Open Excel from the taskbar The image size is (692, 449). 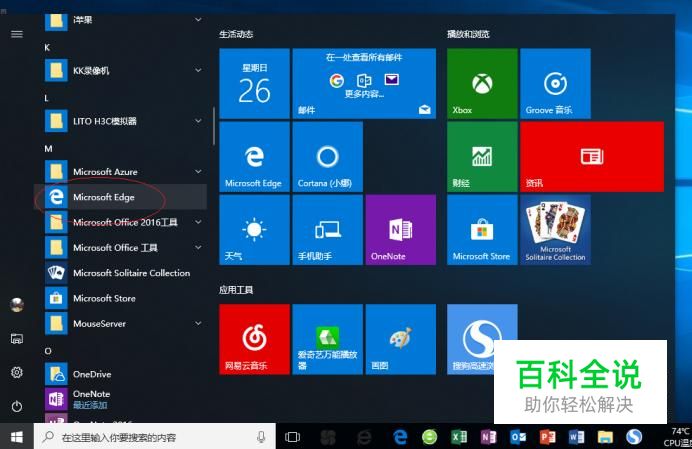tap(459, 437)
